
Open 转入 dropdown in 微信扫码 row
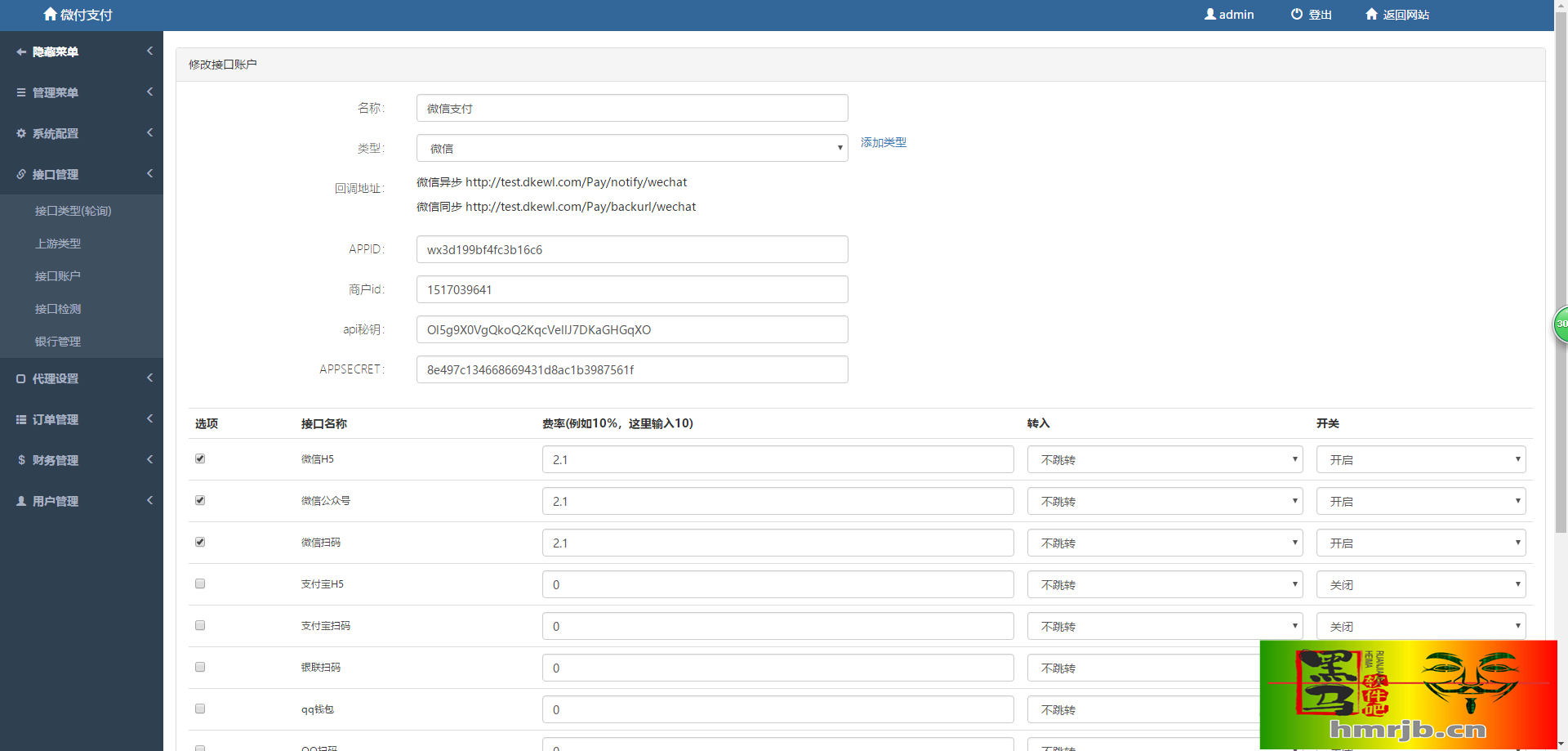click(x=1165, y=543)
